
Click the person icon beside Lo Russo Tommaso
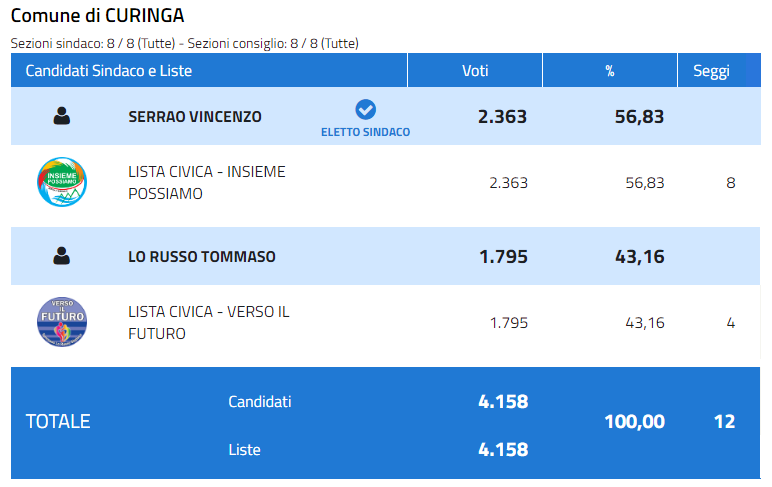62,256
